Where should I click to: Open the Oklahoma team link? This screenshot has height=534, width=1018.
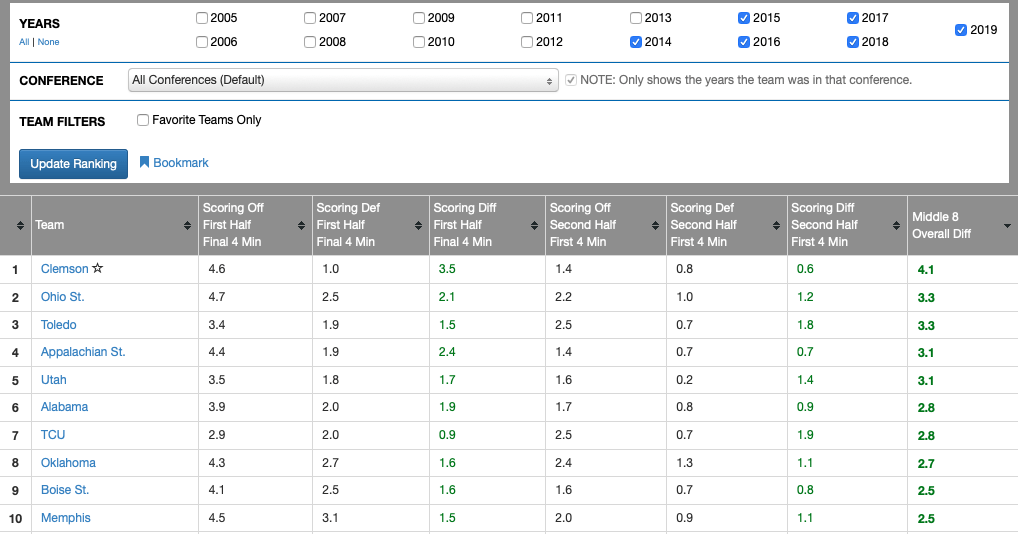click(x=68, y=463)
